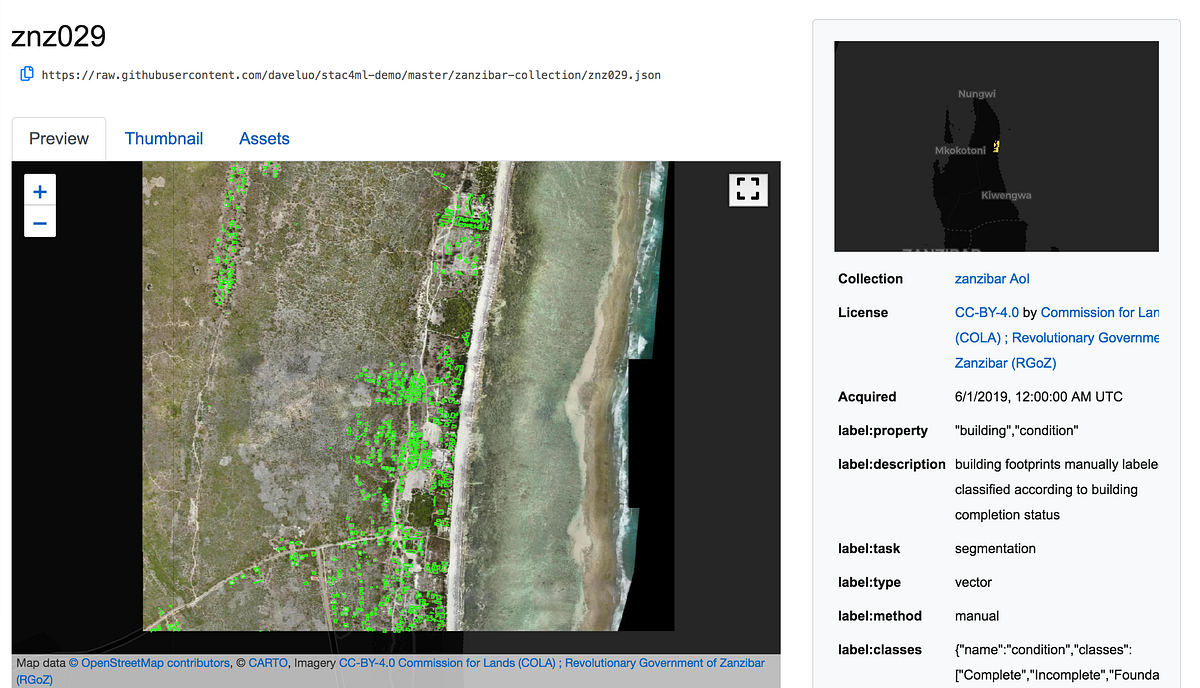The height and width of the screenshot is (688, 1200).
Task: Click the label:method value manual
Action: click(977, 616)
